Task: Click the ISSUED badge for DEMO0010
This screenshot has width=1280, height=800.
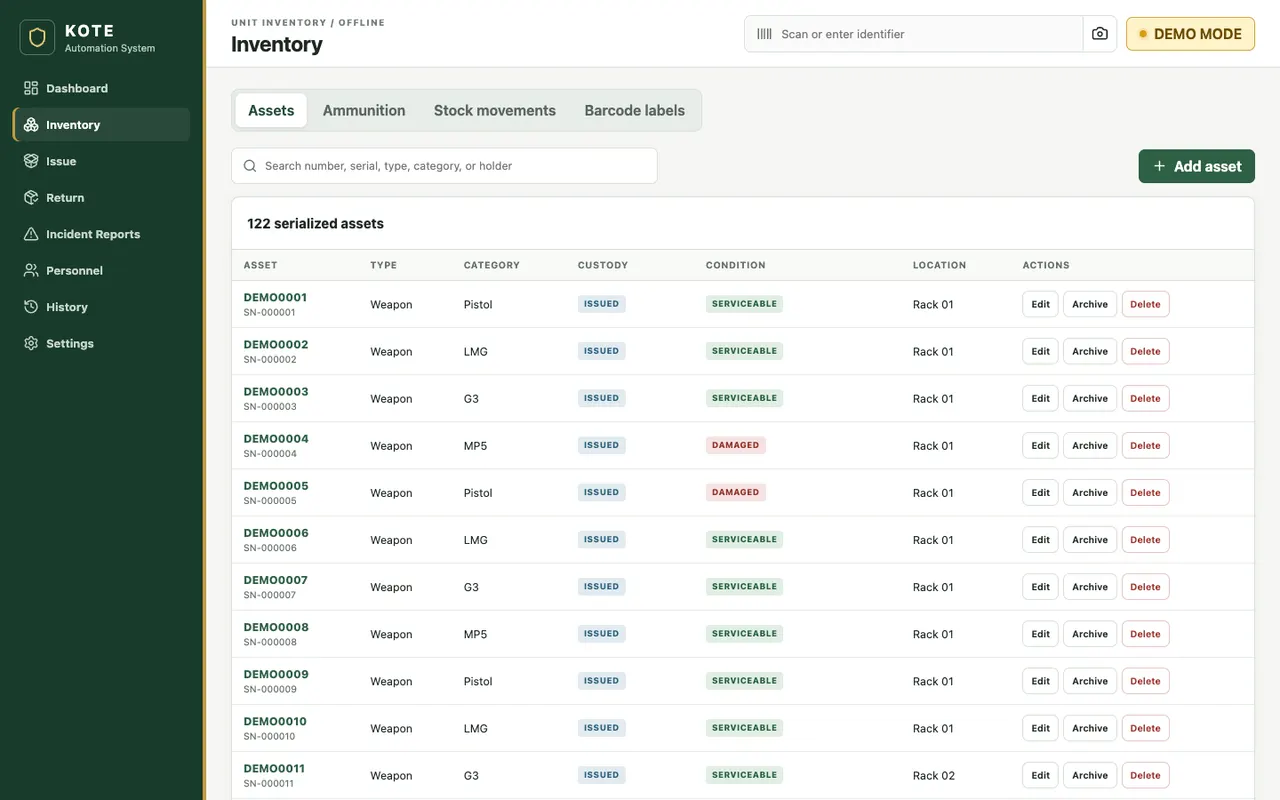Action: click(601, 727)
